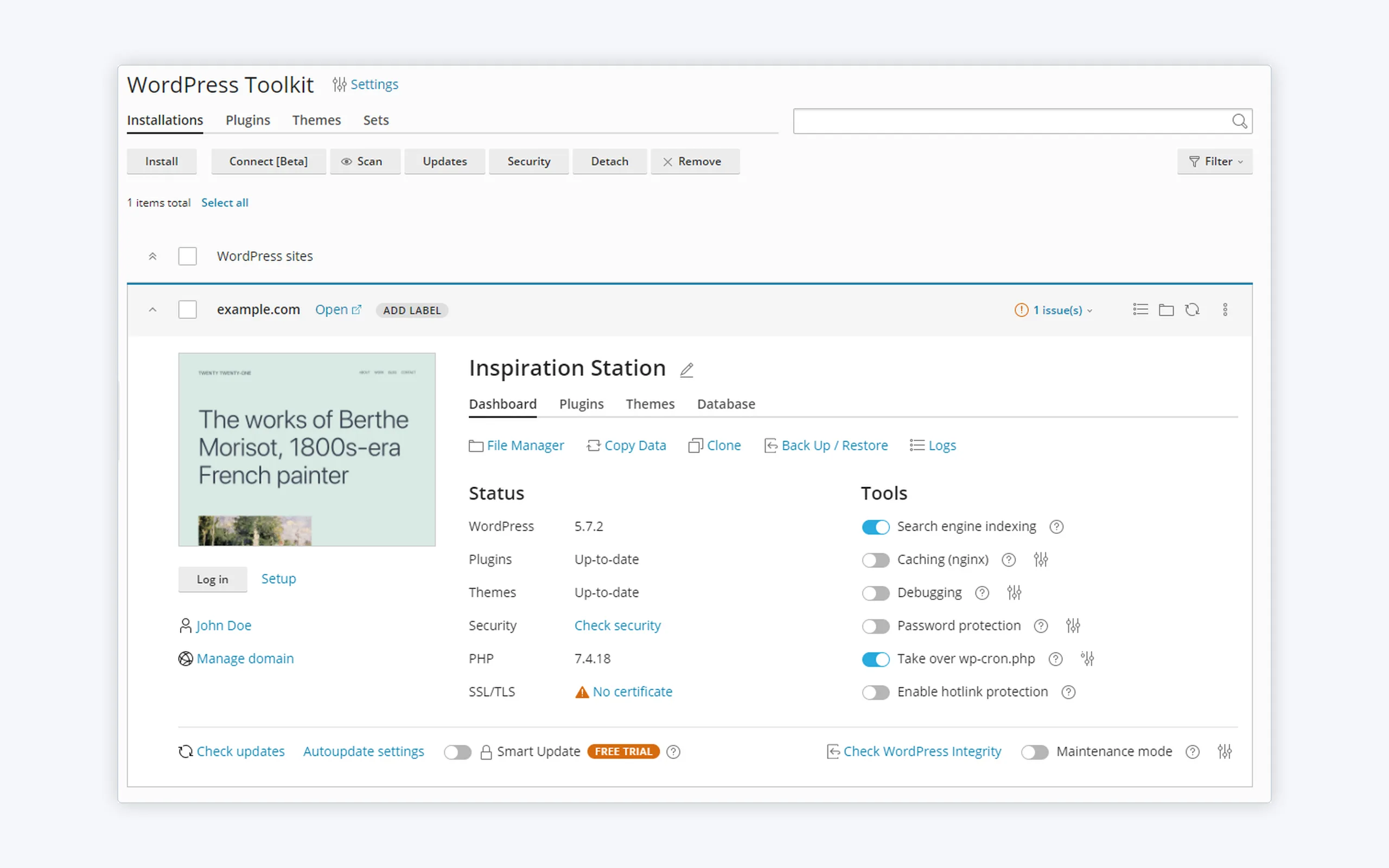Enable the Caching (nginx) toggle

pos(875,560)
